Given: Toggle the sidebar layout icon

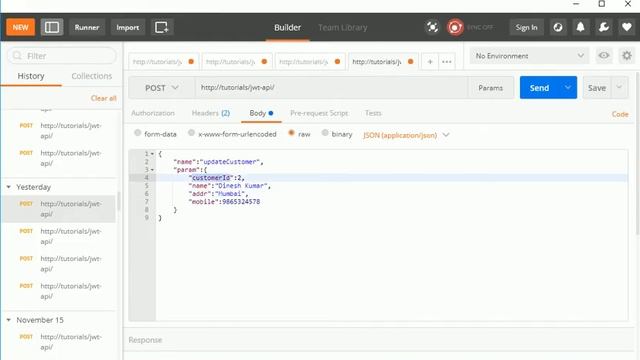Looking at the screenshot, I should (x=52, y=27).
